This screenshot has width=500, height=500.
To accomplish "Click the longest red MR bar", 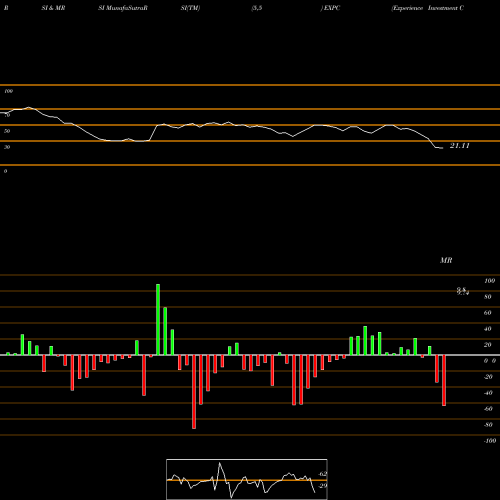I will coord(194,392).
